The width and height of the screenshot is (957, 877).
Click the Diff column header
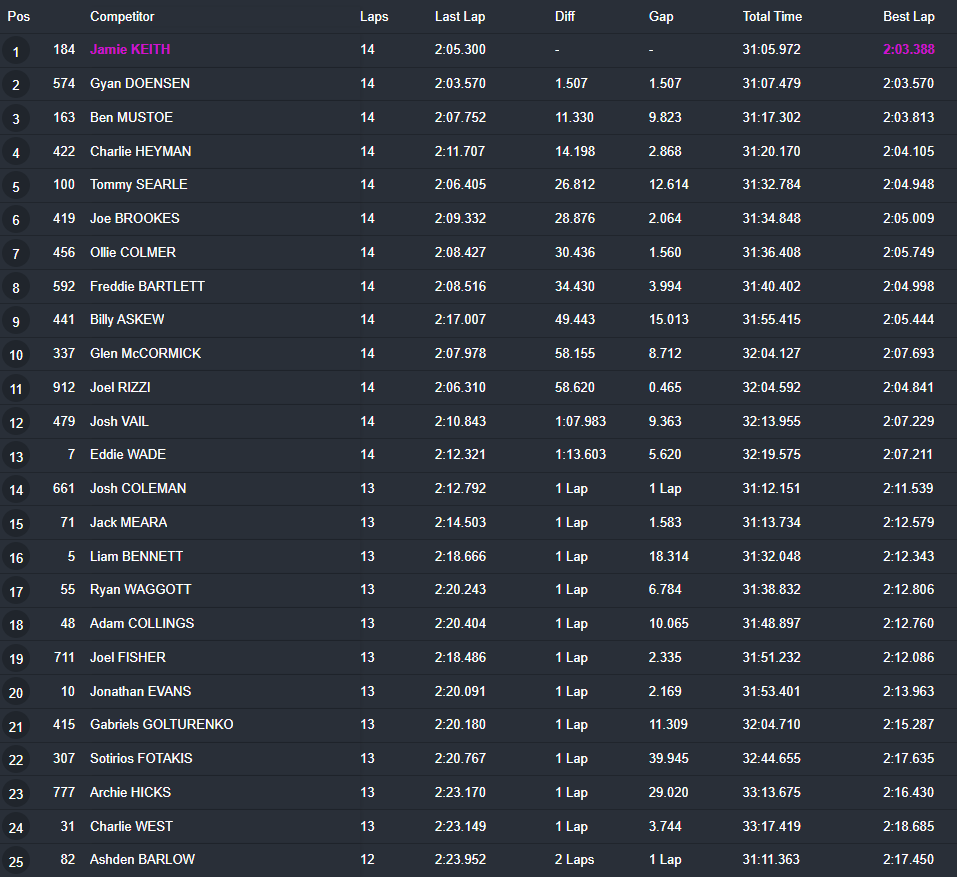[565, 16]
